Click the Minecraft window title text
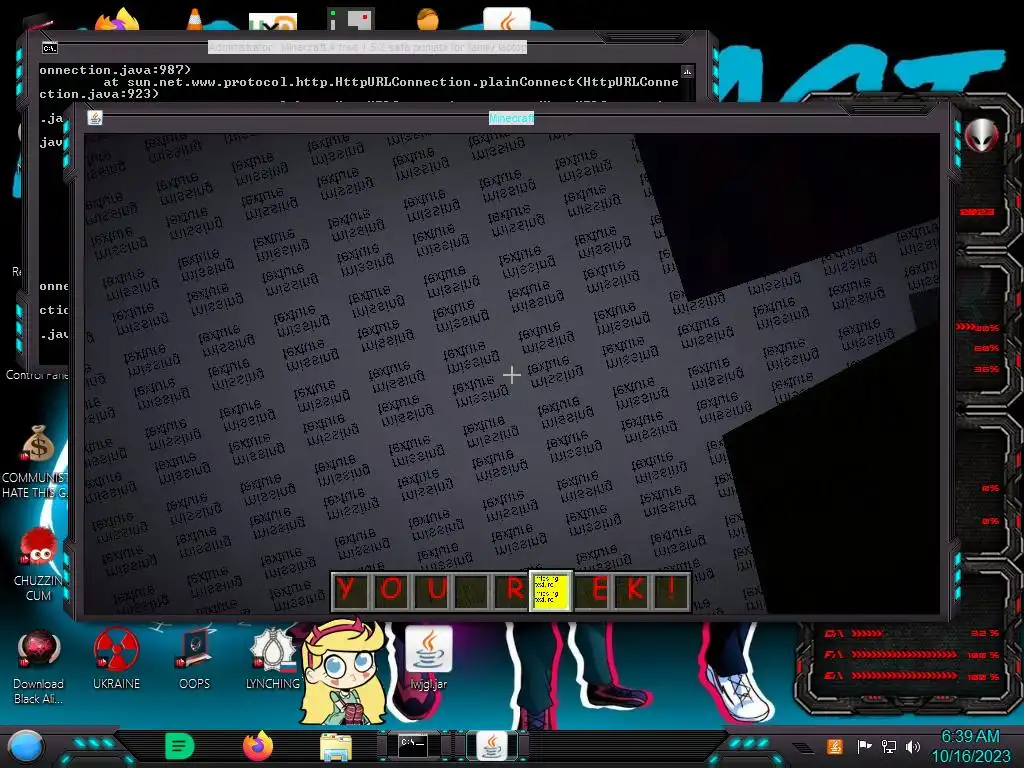This screenshot has width=1024, height=768. 511,118
